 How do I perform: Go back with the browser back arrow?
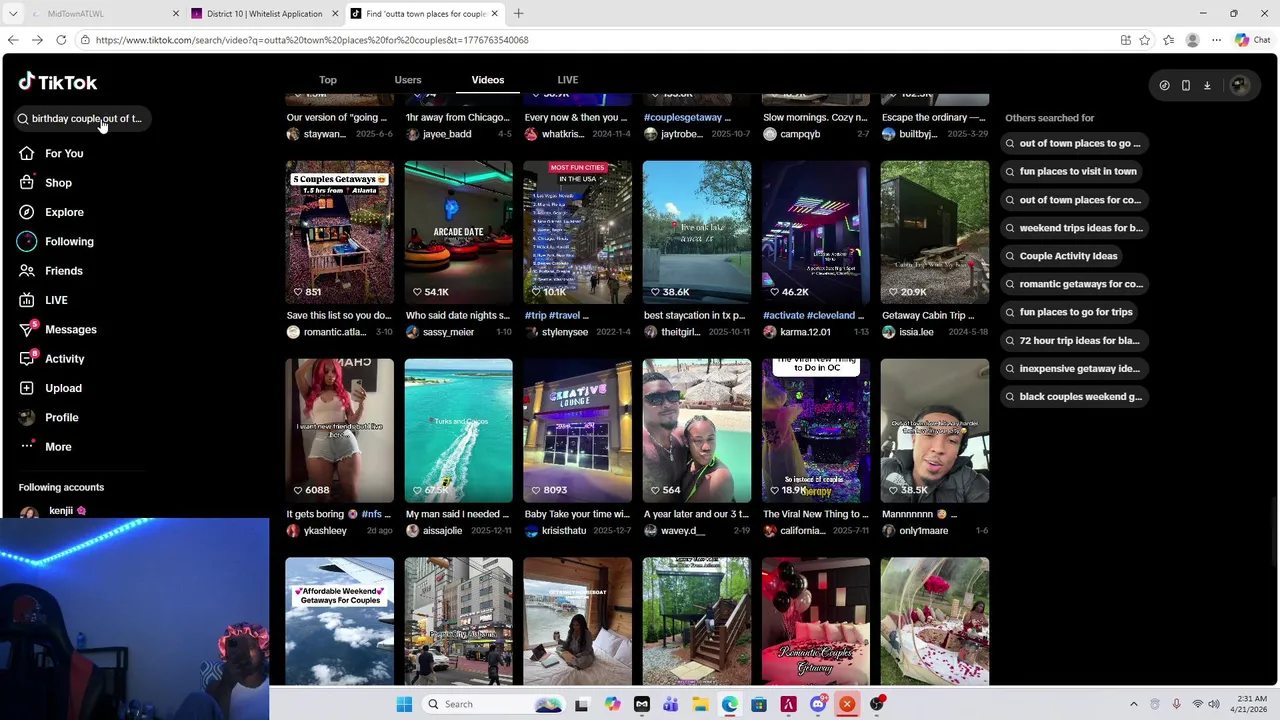click(13, 40)
